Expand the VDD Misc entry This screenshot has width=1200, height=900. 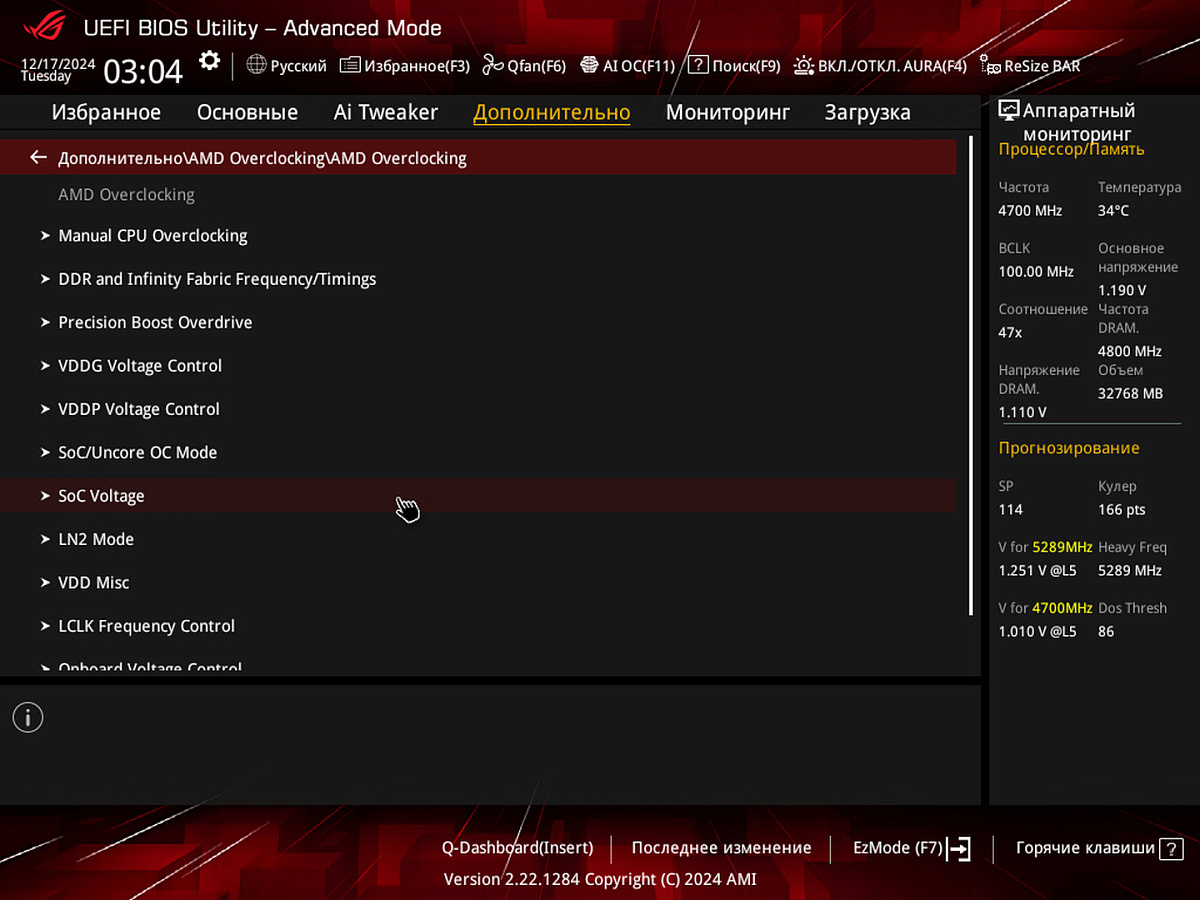coord(478,582)
